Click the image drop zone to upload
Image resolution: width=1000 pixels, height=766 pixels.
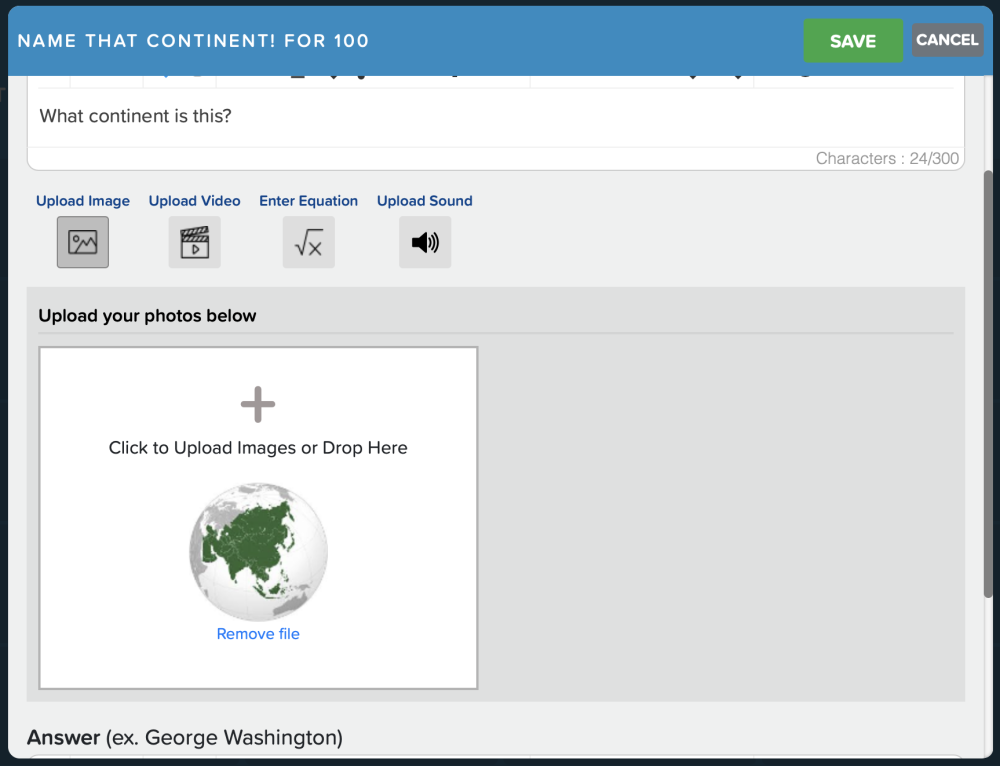(257, 447)
